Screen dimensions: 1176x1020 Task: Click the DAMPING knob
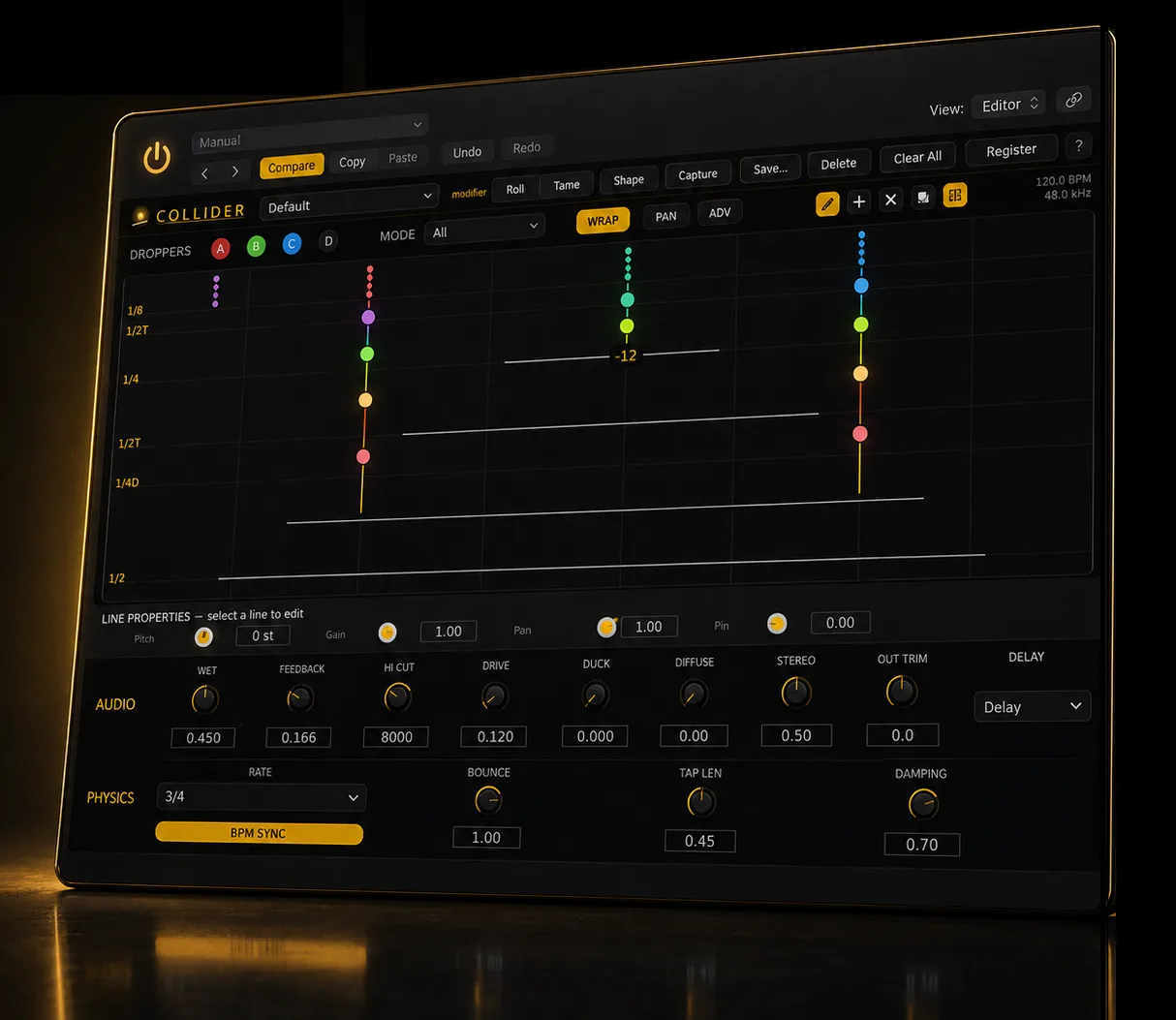point(923,804)
